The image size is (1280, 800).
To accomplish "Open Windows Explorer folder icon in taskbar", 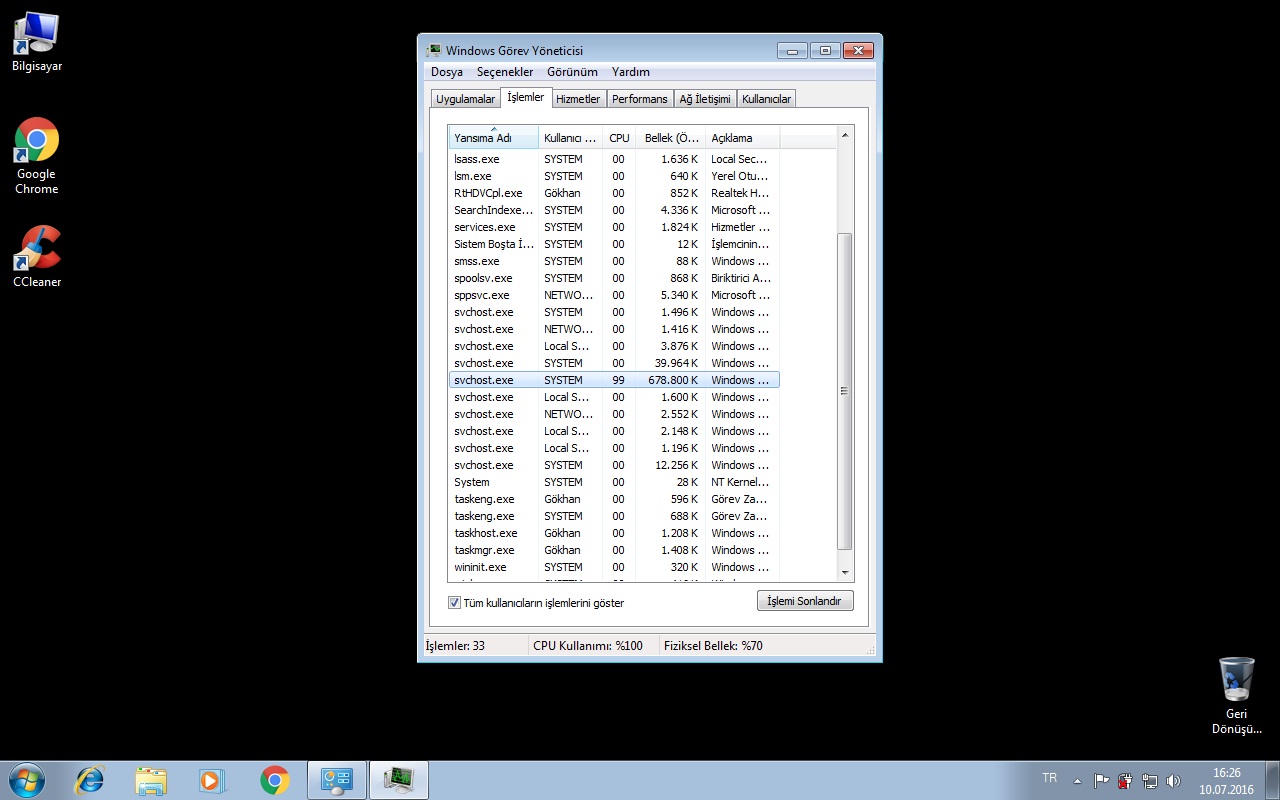I will pos(151,780).
